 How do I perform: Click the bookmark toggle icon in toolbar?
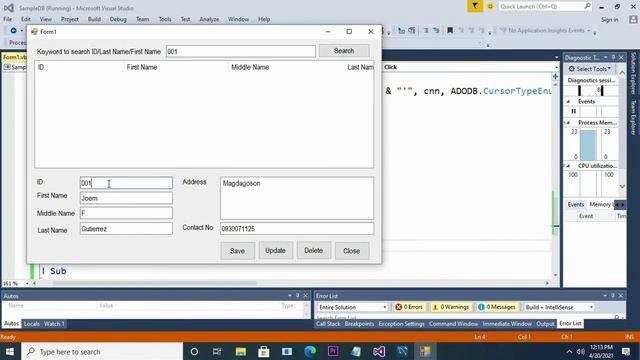[450, 30]
